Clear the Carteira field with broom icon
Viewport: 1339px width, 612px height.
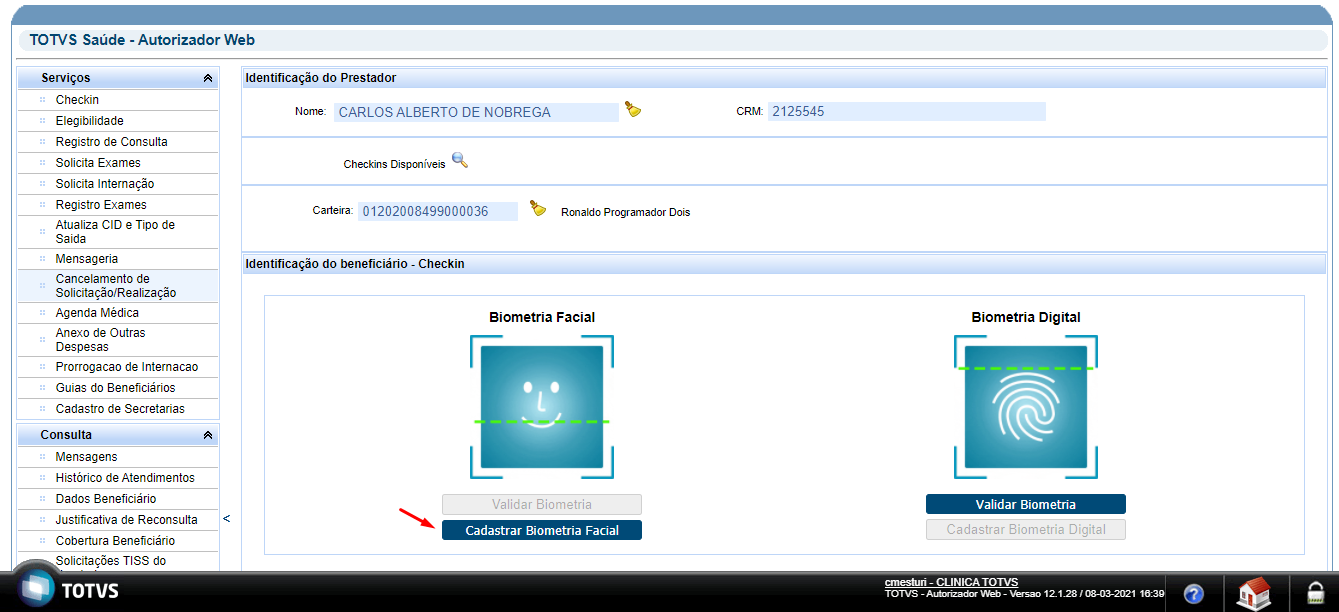coord(538,209)
